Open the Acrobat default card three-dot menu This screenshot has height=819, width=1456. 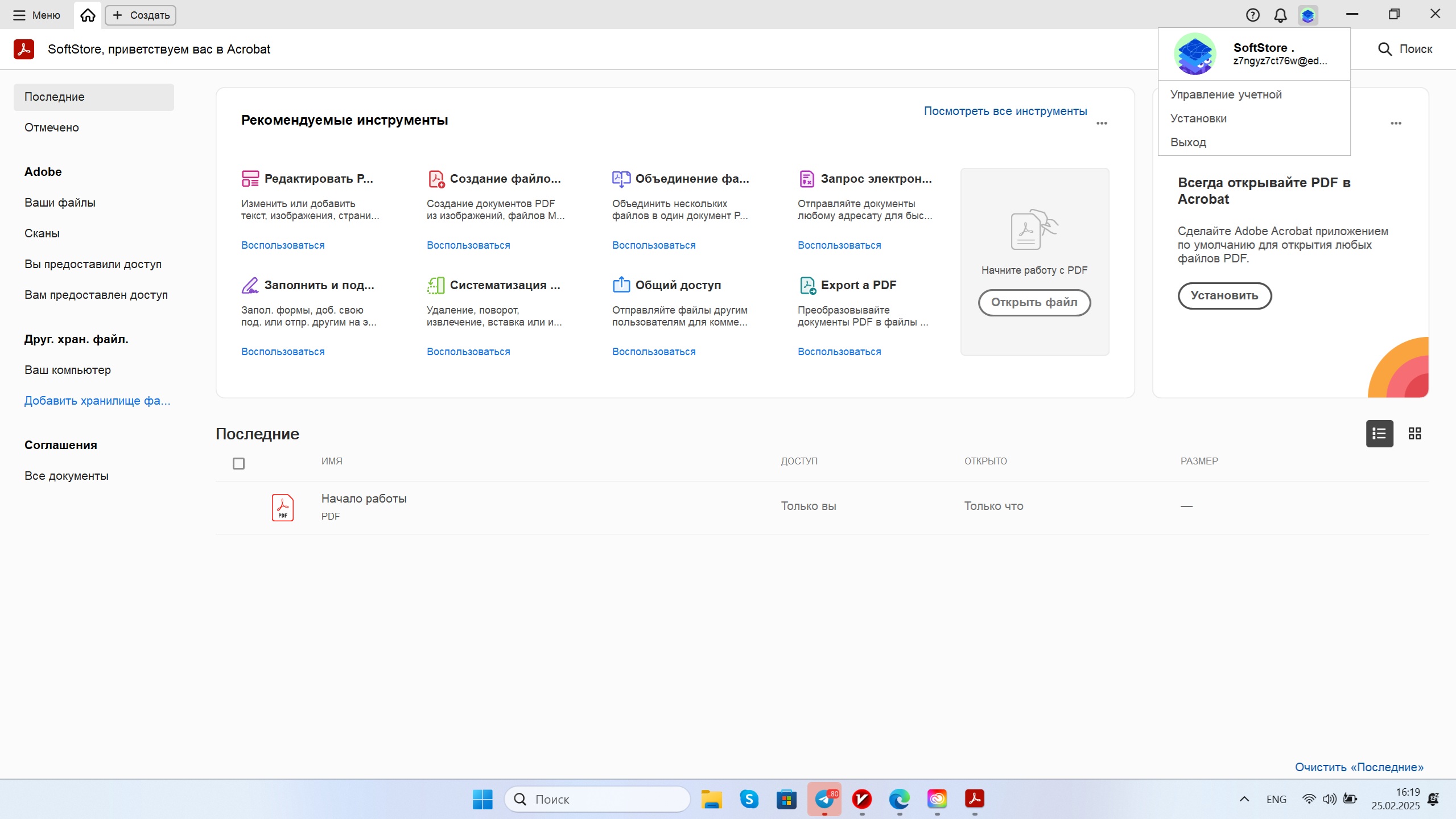click(1396, 123)
